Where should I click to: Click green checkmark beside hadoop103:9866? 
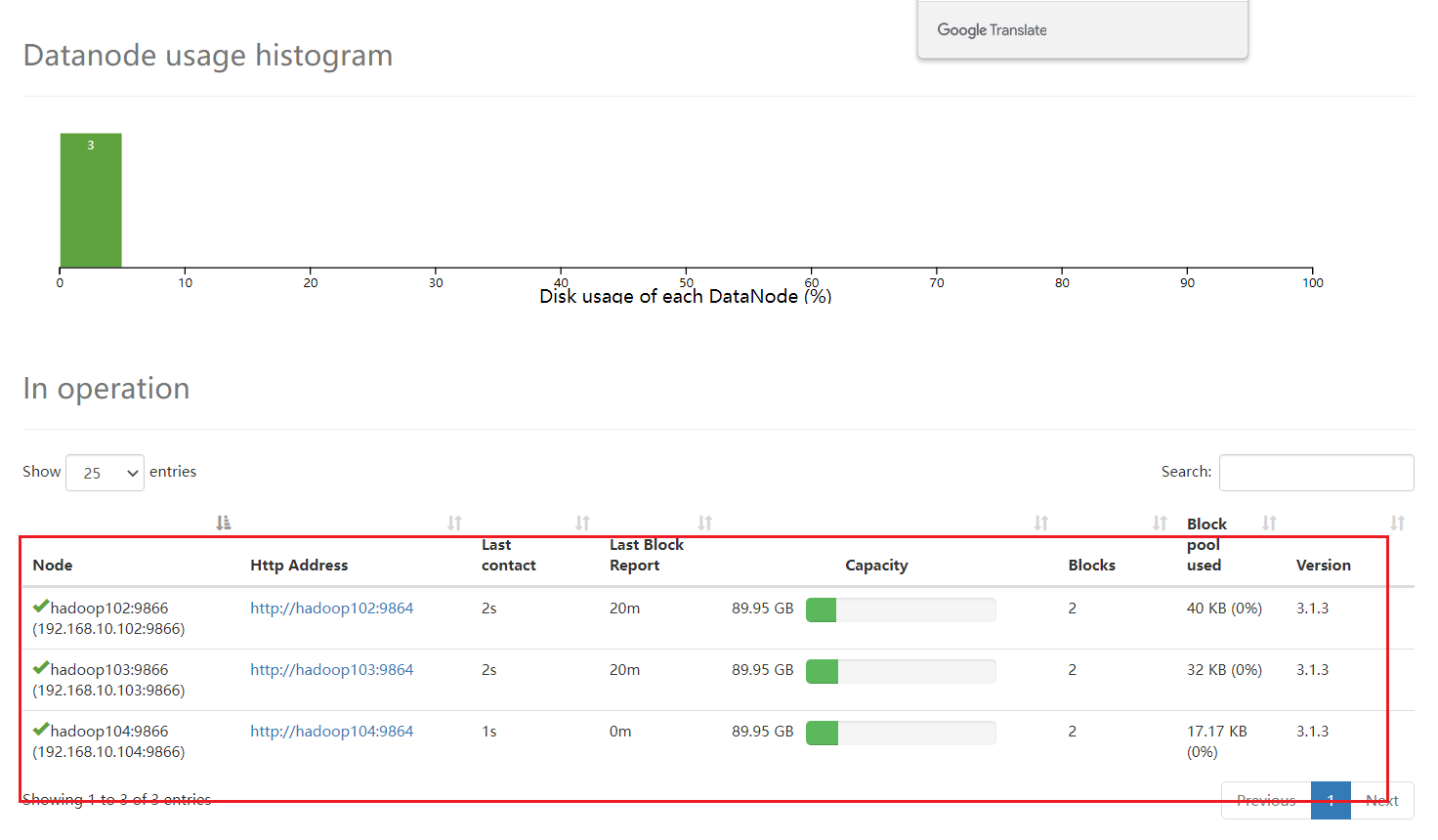pos(41,668)
